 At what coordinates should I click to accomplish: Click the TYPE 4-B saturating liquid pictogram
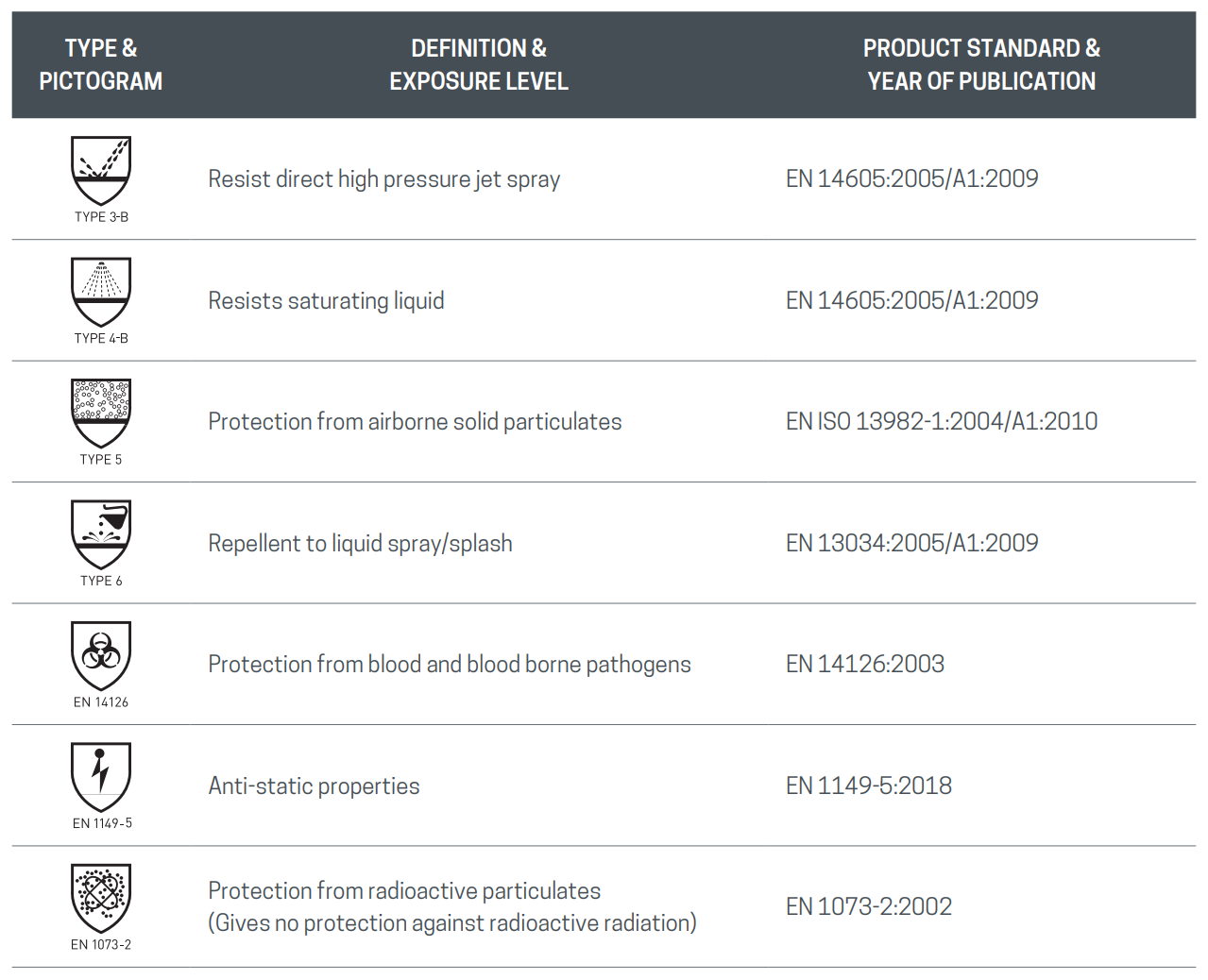pos(101,291)
